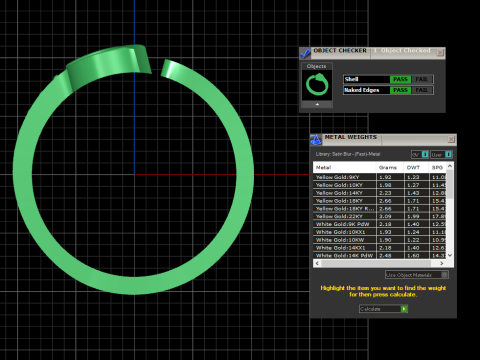Select the Yellow Gold:9KY row
480x360 pixels.
(379, 177)
